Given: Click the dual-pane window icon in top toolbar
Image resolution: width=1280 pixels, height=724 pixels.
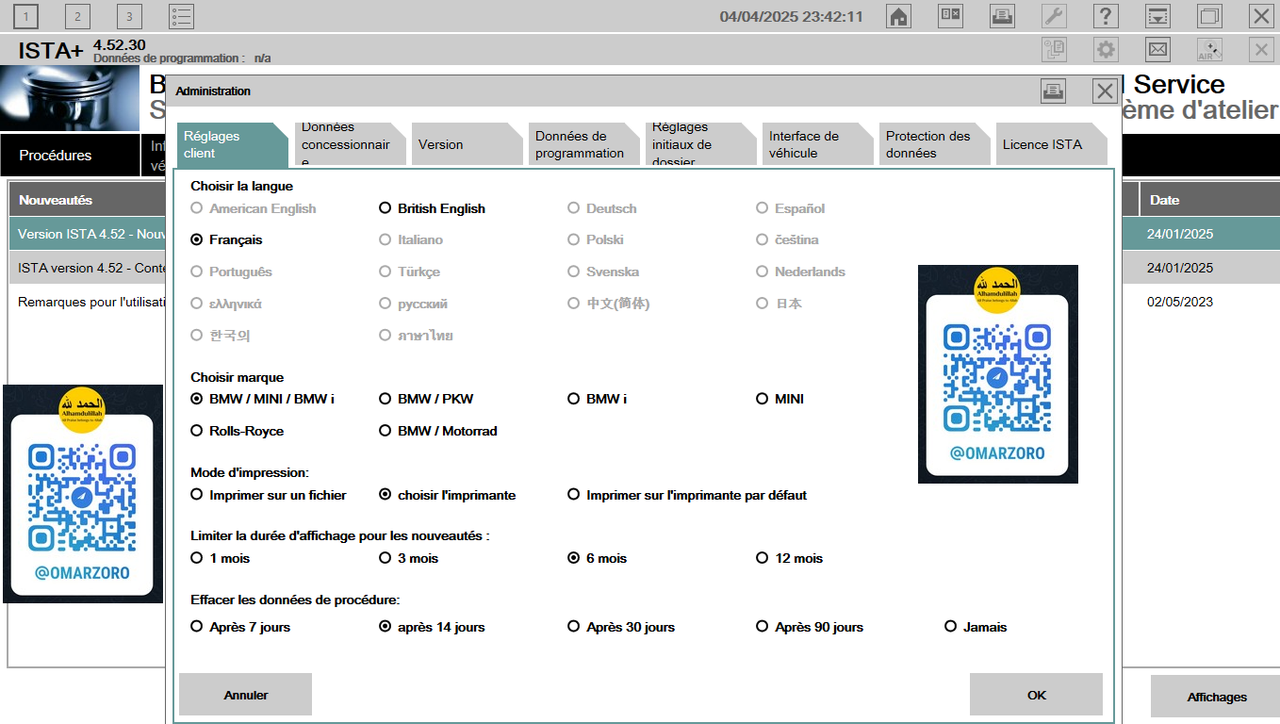Looking at the screenshot, I should [x=950, y=16].
